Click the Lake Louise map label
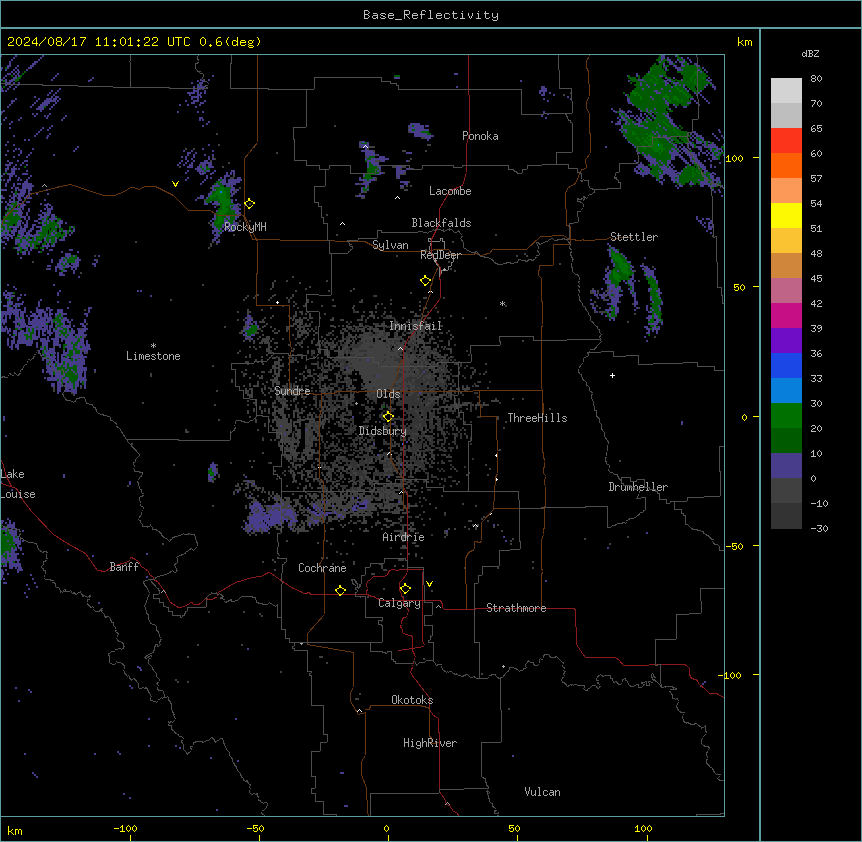Viewport: 862px width, 842px height. coord(18,484)
